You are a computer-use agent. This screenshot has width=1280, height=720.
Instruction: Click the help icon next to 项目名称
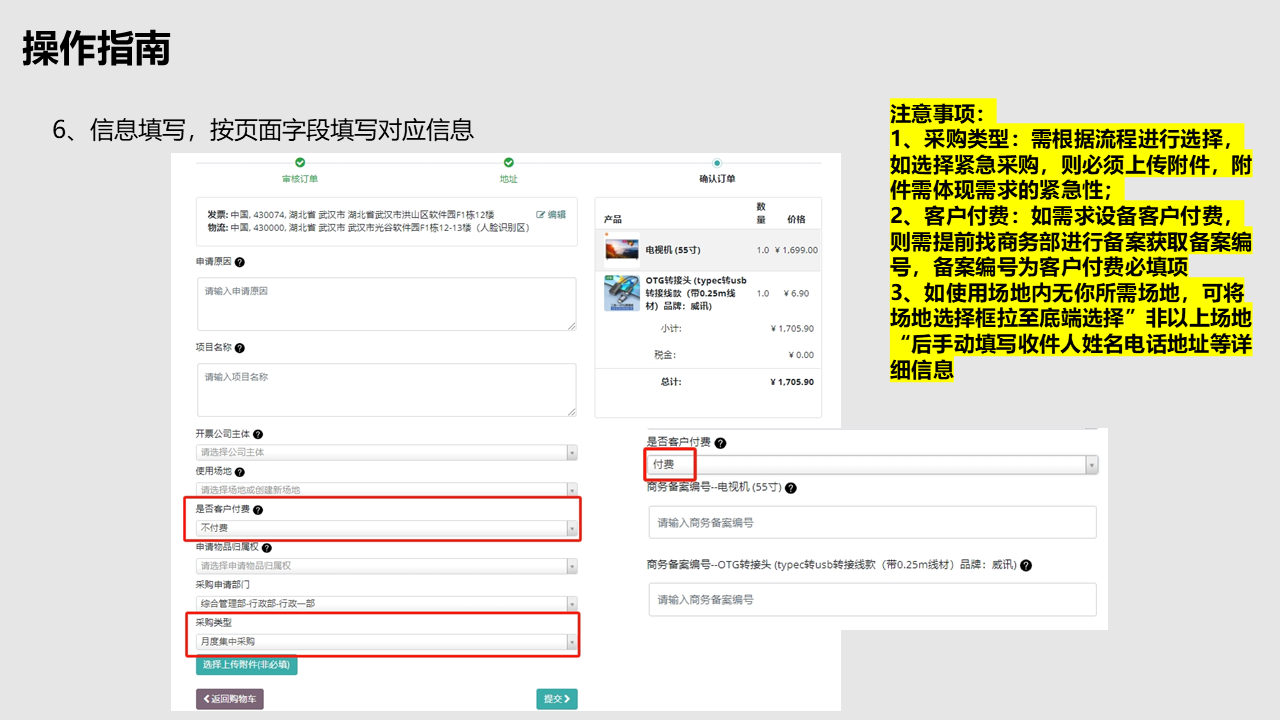pos(240,348)
